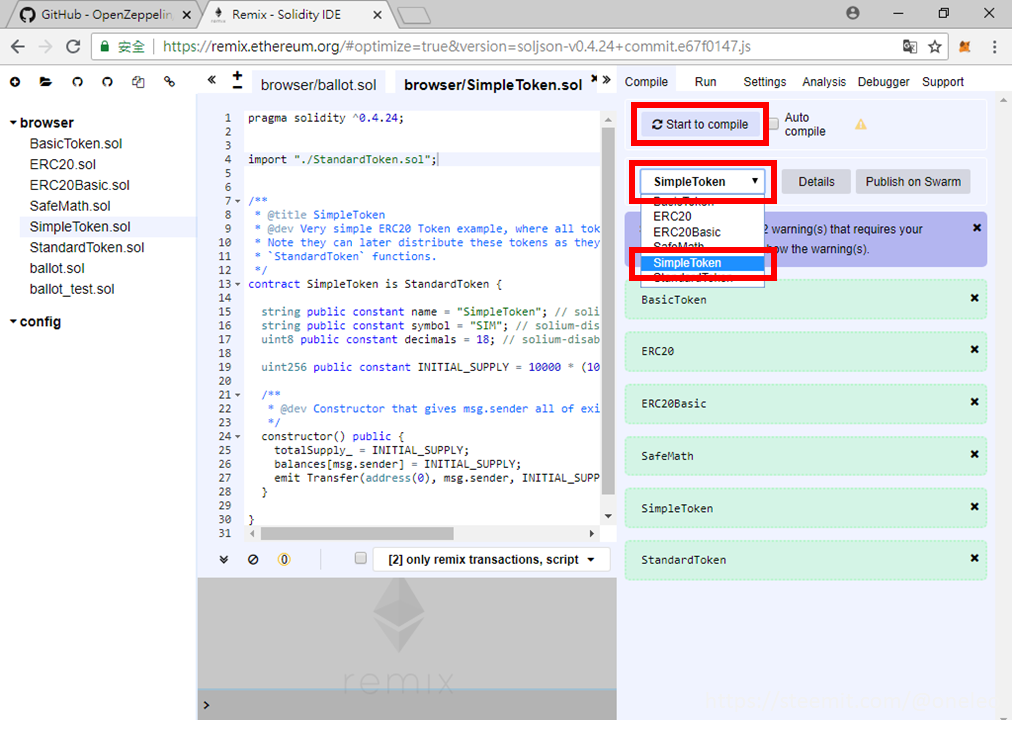
Task: Click the pending transactions counter badge
Action: click(284, 559)
